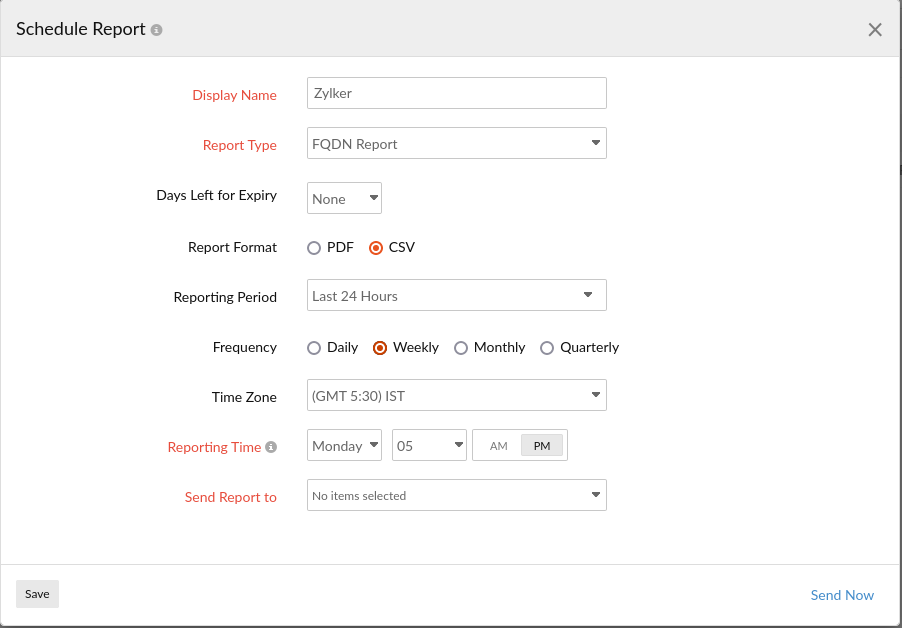Expand the Send Report to recipient selector
Screen dimensions: 902x628
click(456, 495)
